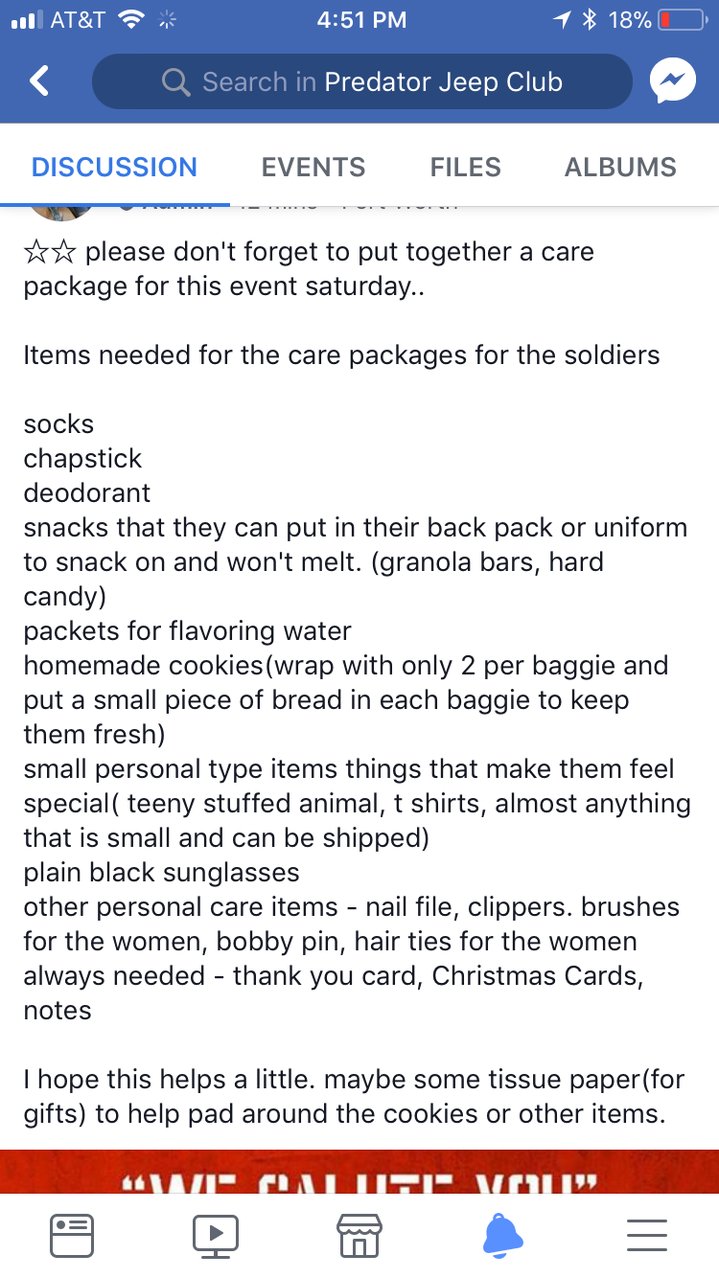Open the Marketplace storefront icon
Viewport: 719px width, 1278px height.
[x=359, y=1236]
